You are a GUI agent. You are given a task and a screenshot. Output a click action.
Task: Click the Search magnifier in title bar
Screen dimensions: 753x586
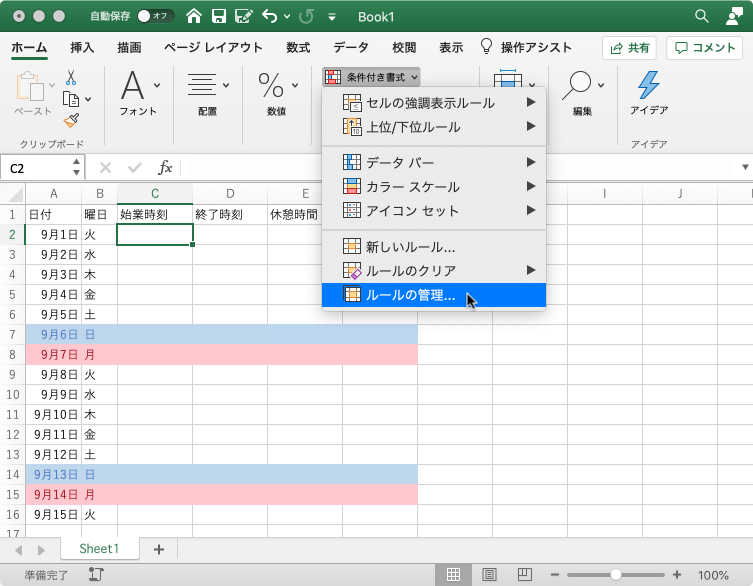(702, 16)
